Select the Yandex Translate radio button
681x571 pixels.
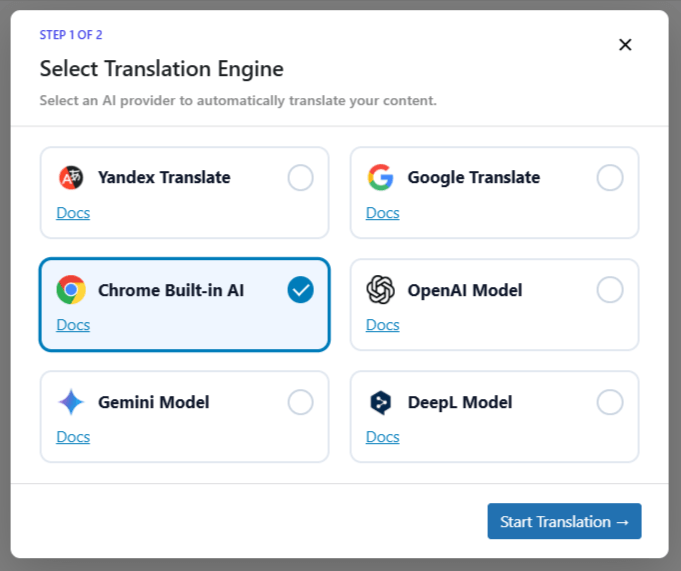[x=300, y=178]
